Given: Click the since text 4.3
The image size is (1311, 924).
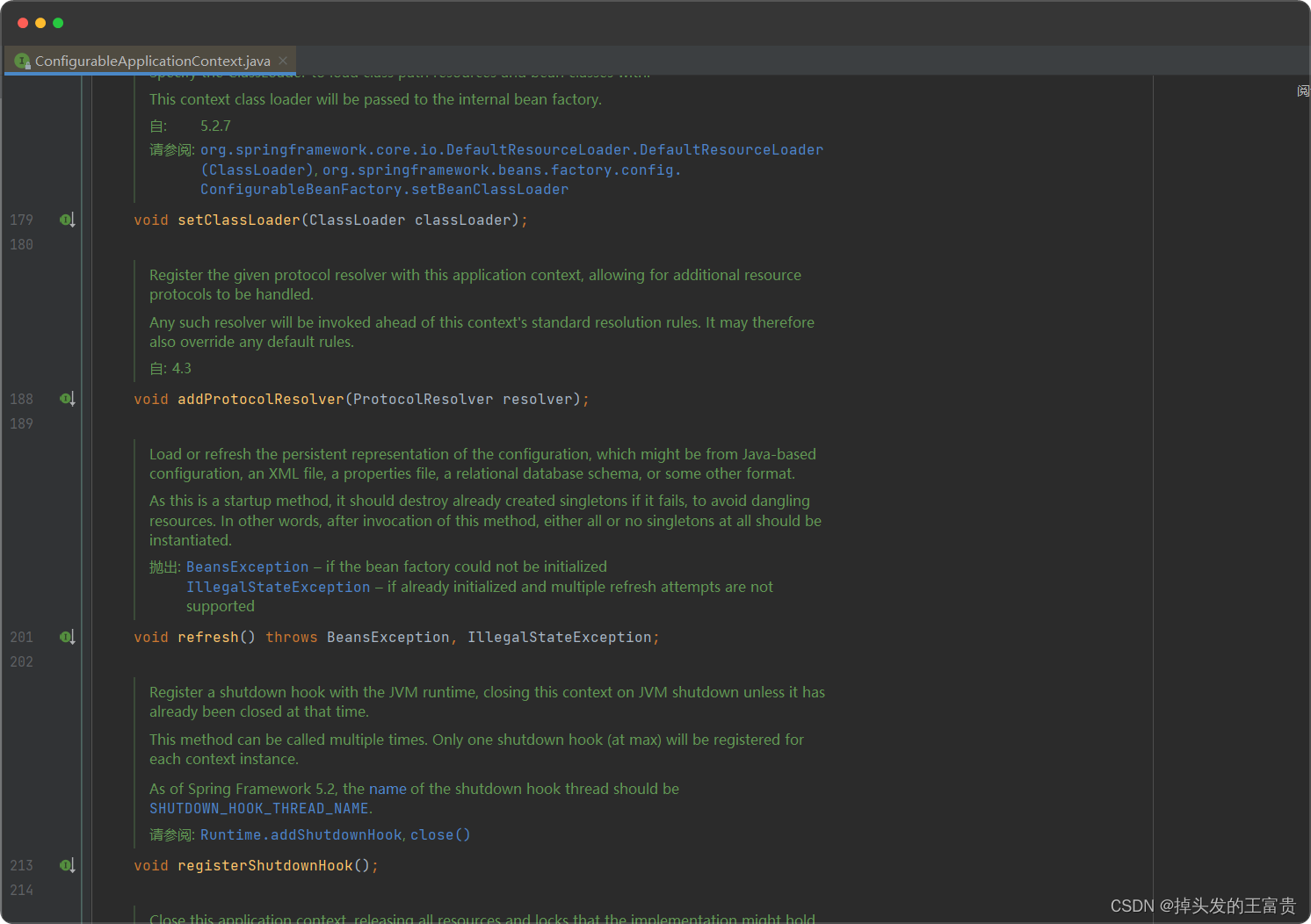Looking at the screenshot, I should coord(182,368).
